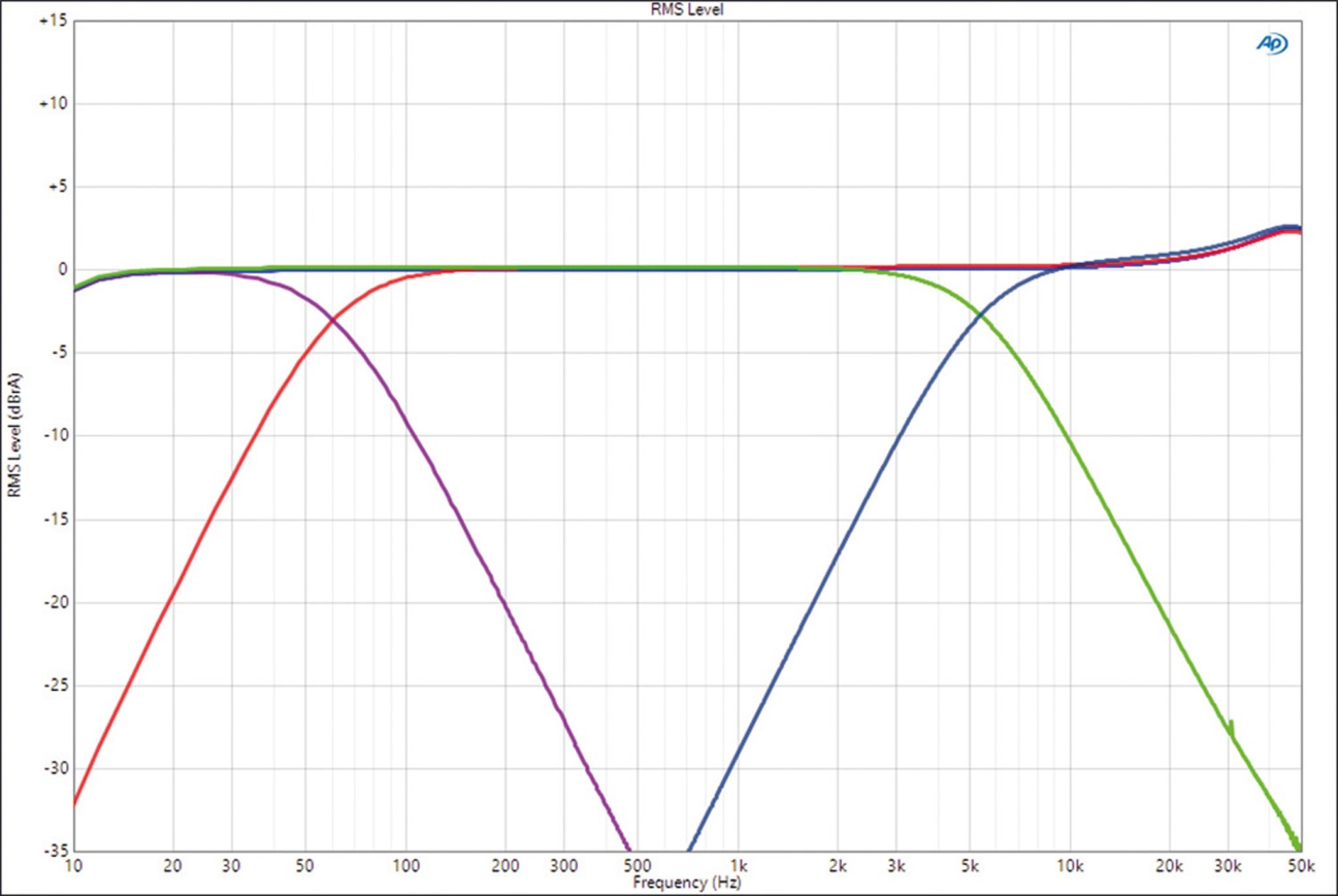The image size is (1338, 896).
Task: Click the 300 frequency tick label
Action: coord(564,866)
